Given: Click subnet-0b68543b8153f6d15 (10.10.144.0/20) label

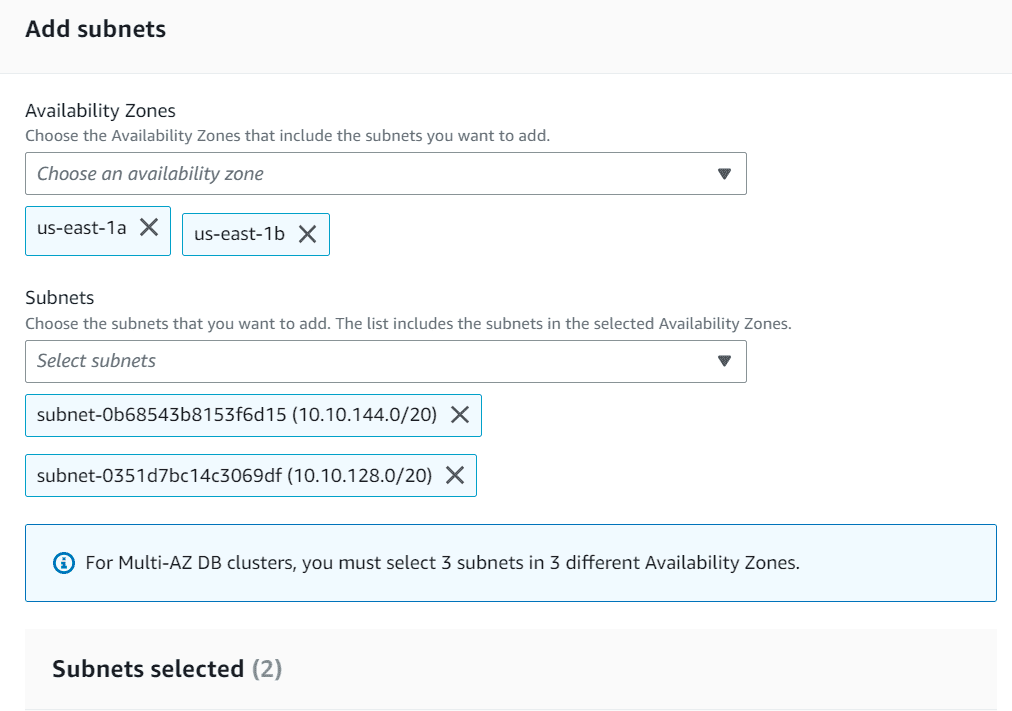Looking at the screenshot, I should [237, 415].
